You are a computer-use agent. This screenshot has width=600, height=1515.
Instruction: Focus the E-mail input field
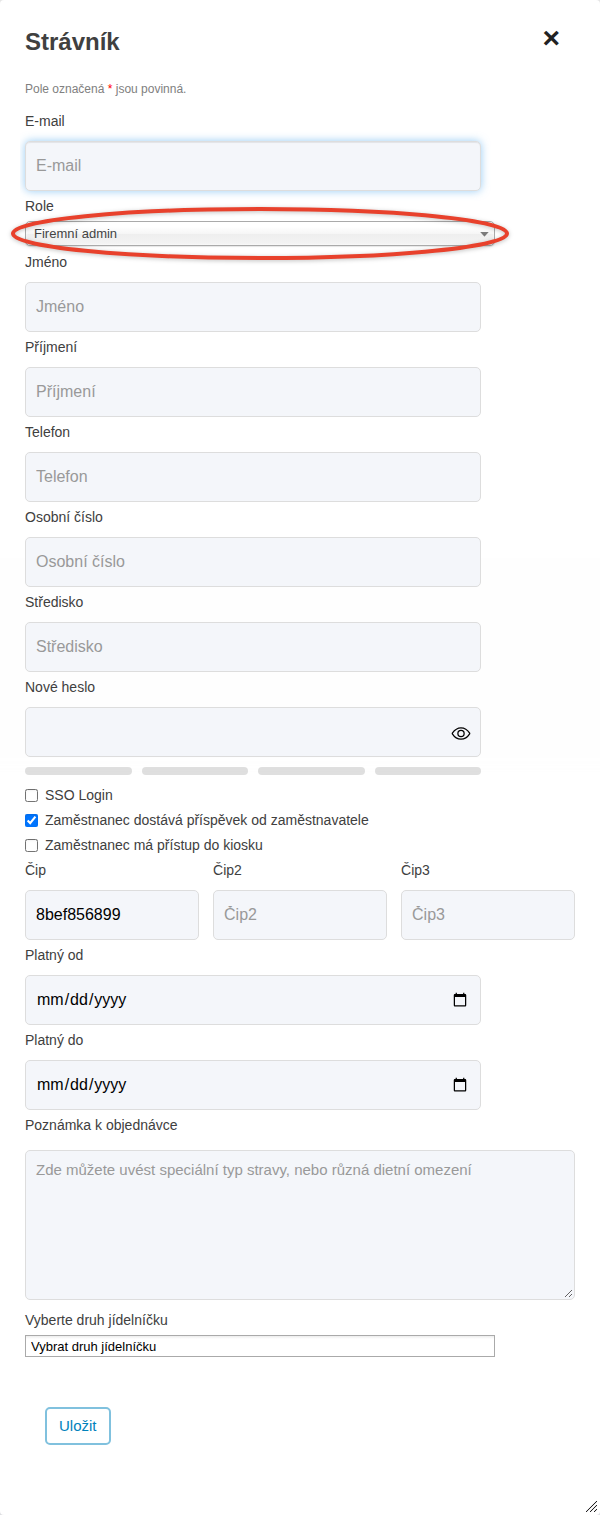pyautogui.click(x=253, y=166)
